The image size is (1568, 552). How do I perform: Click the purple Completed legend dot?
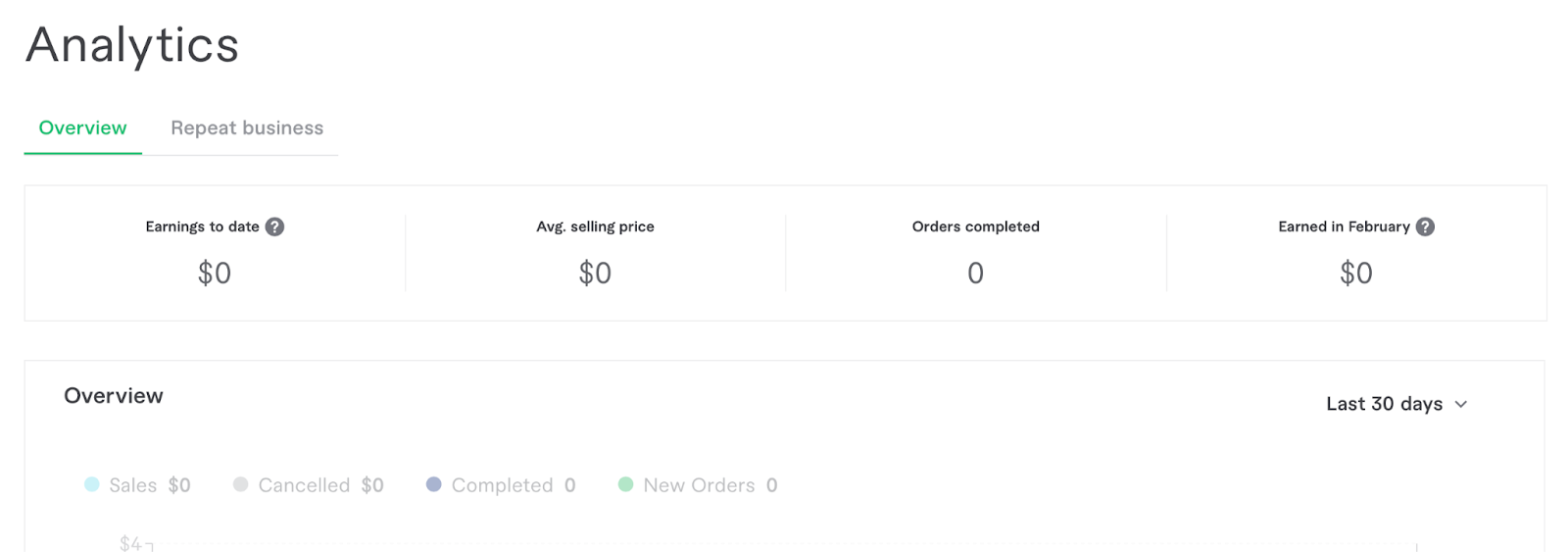click(434, 484)
